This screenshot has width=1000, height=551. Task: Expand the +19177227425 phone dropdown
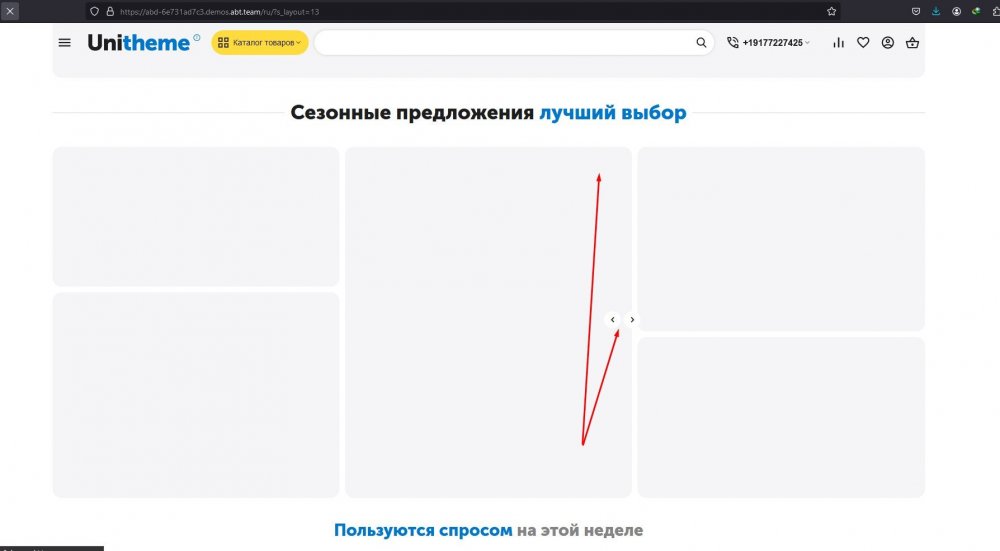776,43
